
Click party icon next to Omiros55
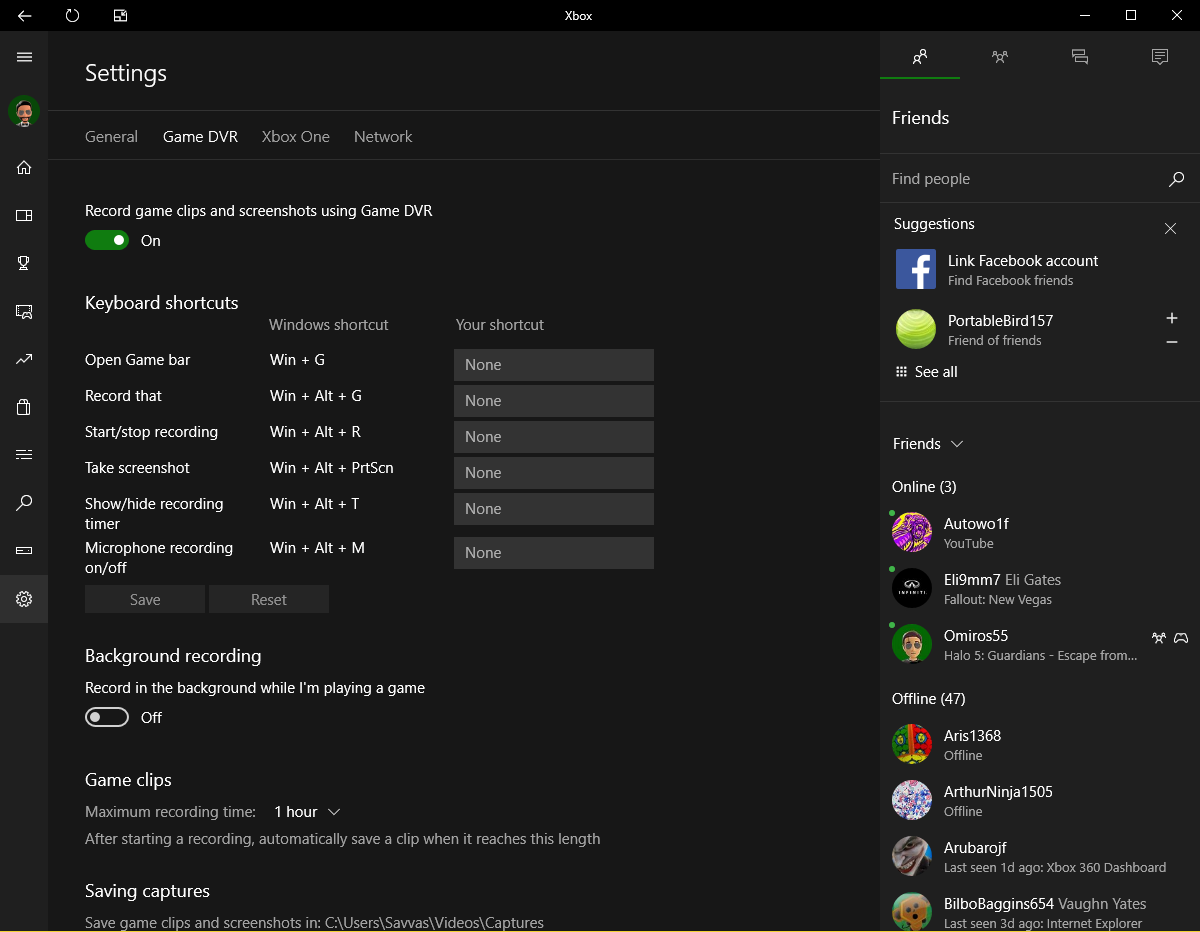pos(1158,637)
